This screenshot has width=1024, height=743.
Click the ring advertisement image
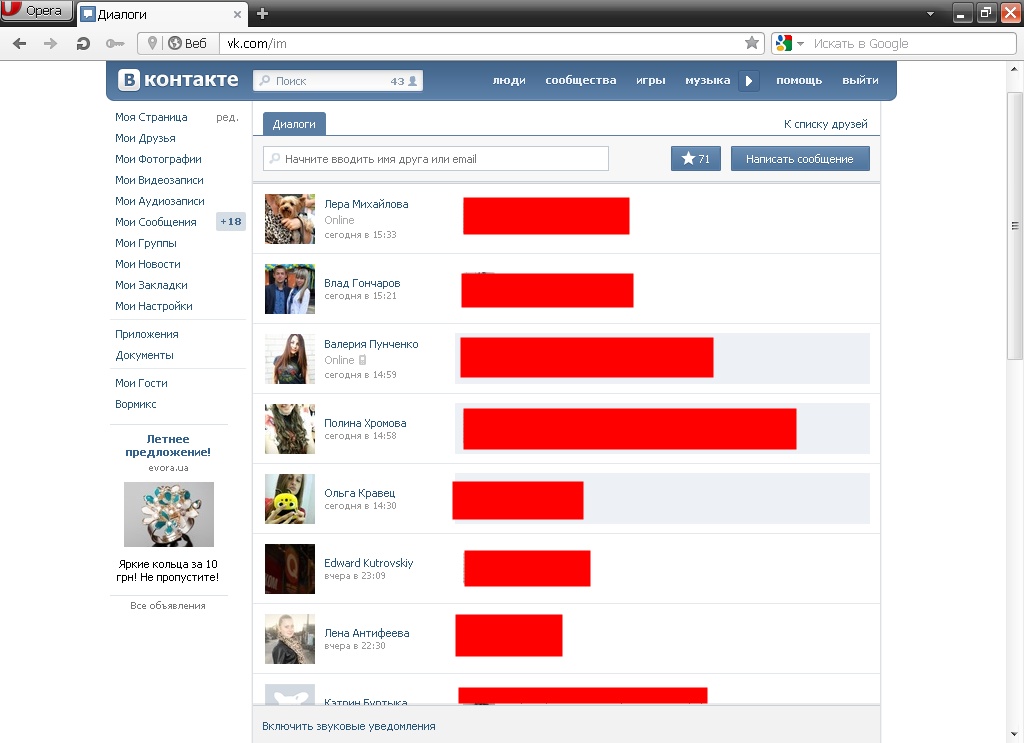tap(168, 514)
